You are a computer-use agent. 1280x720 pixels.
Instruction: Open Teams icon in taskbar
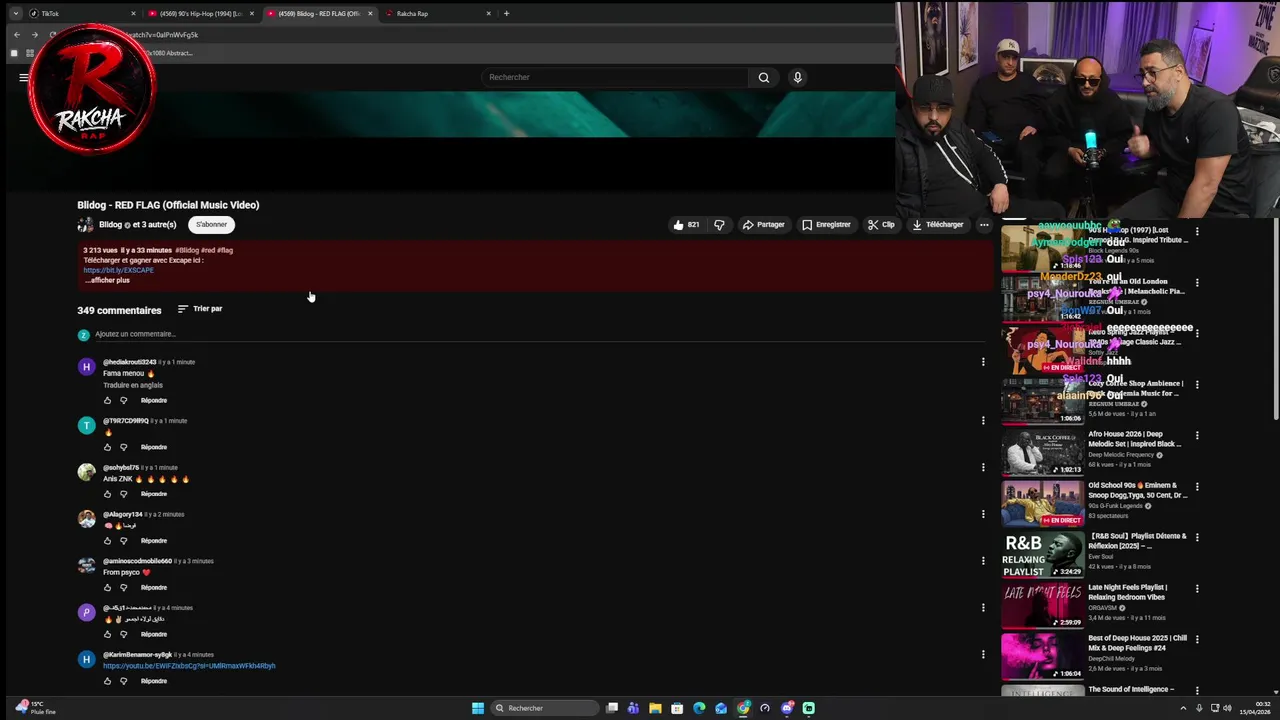tap(633, 708)
